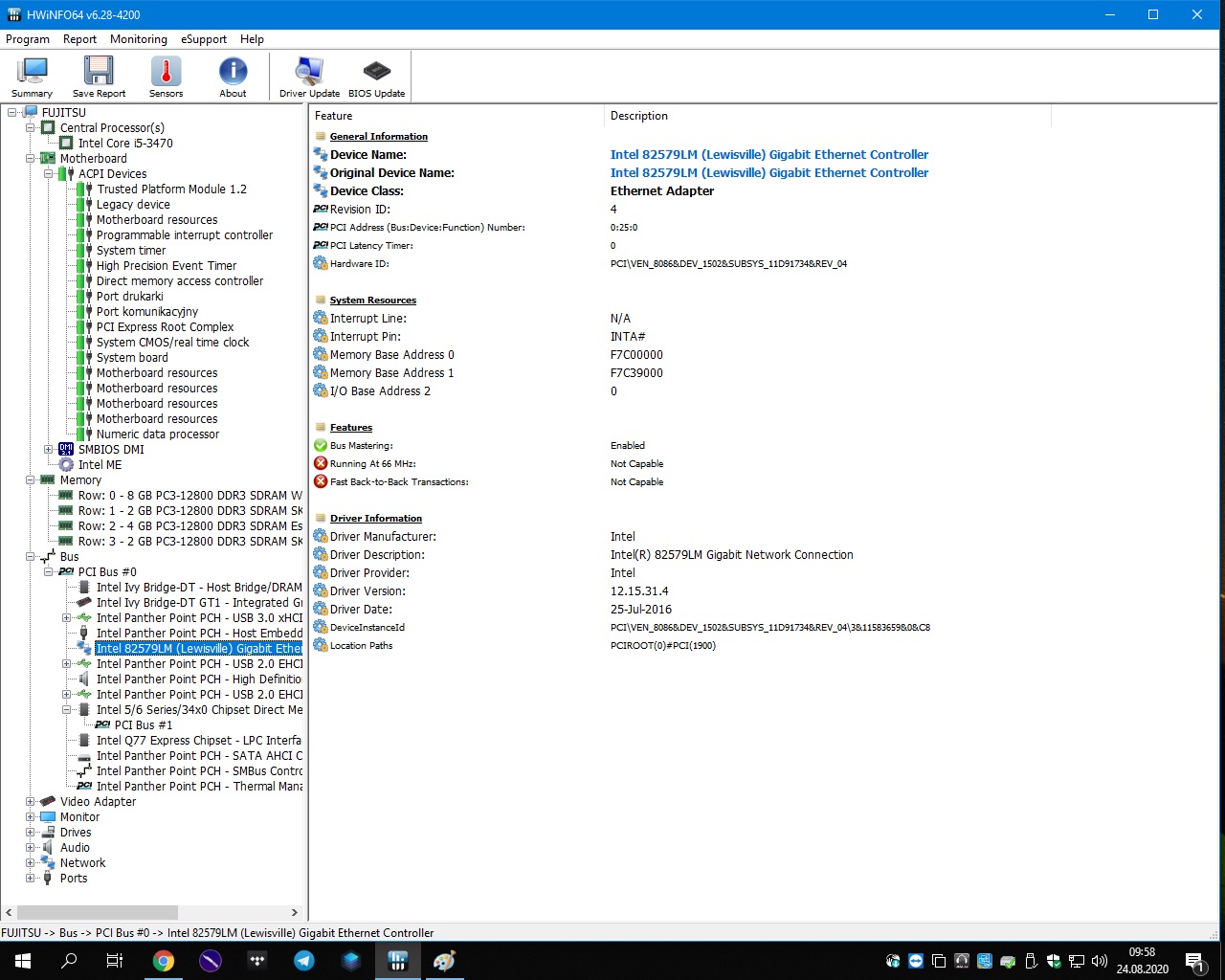Select memory Row: 0 - 8 GB module
Viewport: 1225px width, 980px height.
point(189,496)
